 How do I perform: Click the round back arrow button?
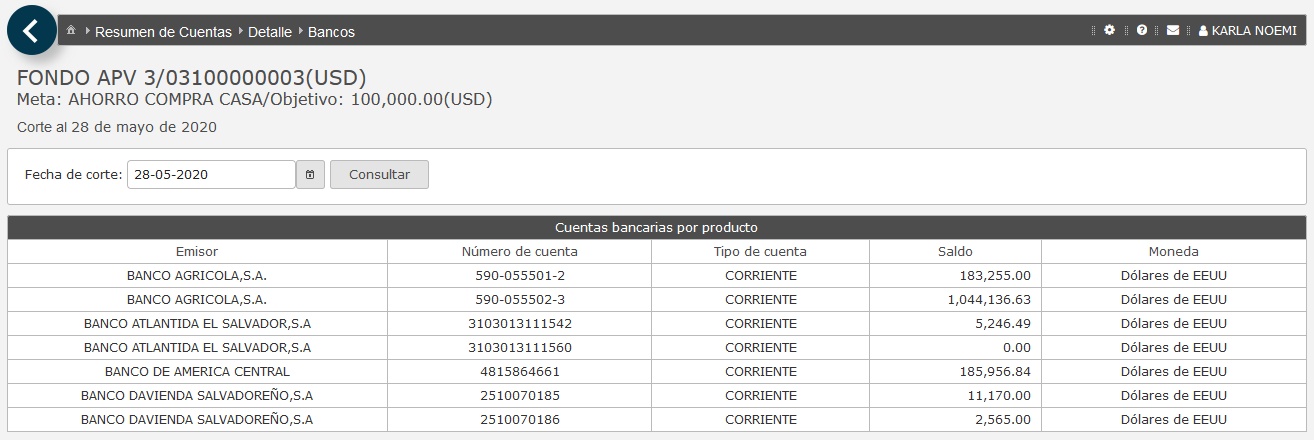(32, 30)
